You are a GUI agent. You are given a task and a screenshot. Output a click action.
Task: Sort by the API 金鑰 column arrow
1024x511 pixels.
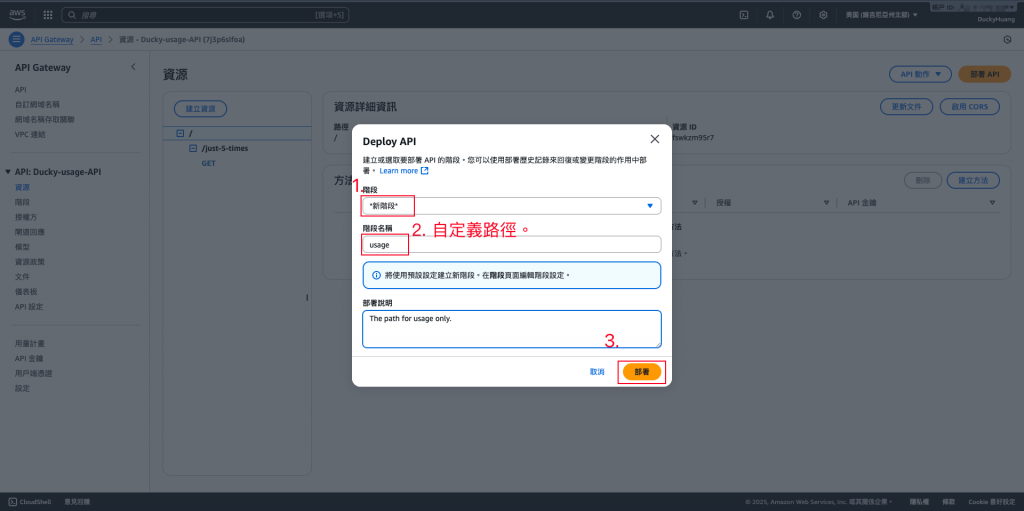(x=991, y=203)
